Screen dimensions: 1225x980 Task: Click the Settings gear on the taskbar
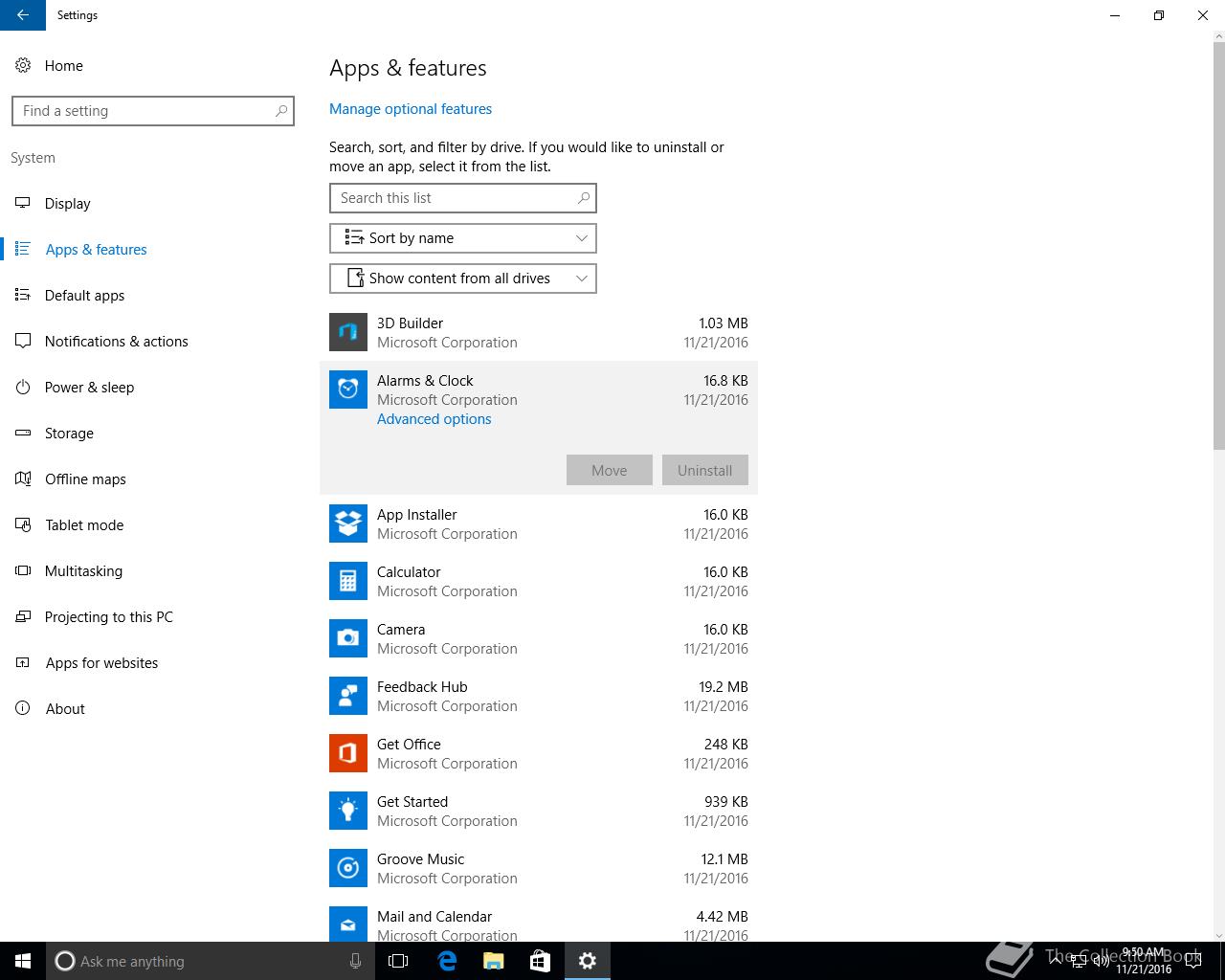tap(588, 961)
